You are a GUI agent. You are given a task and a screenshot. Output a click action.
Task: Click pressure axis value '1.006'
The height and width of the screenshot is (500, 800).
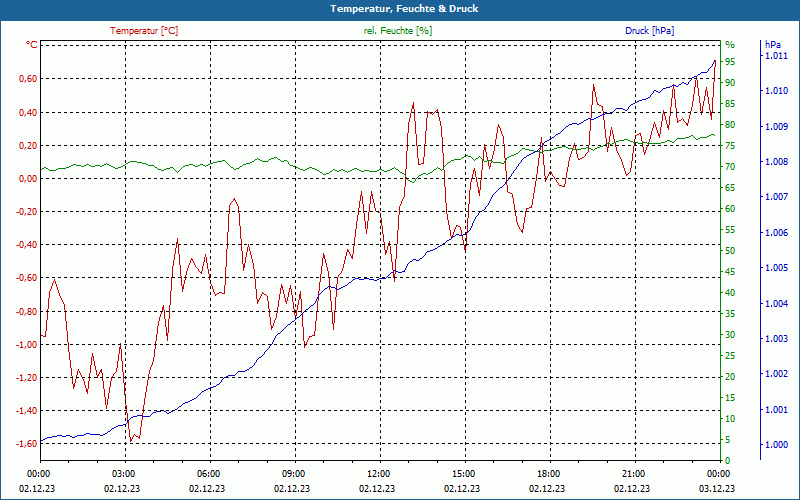pyautogui.click(x=777, y=233)
